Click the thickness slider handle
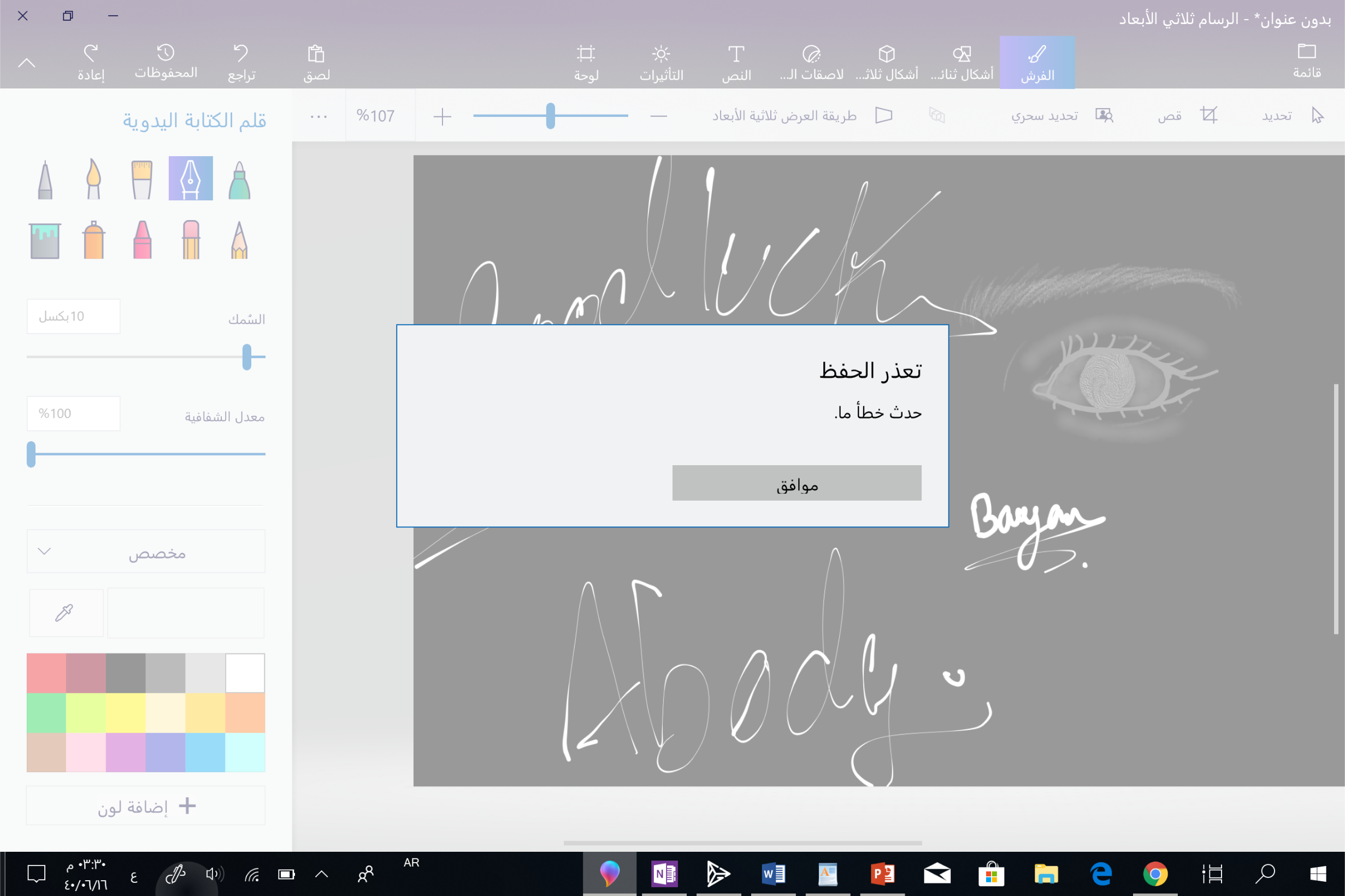Screen dimensions: 1345x896 click(247, 357)
